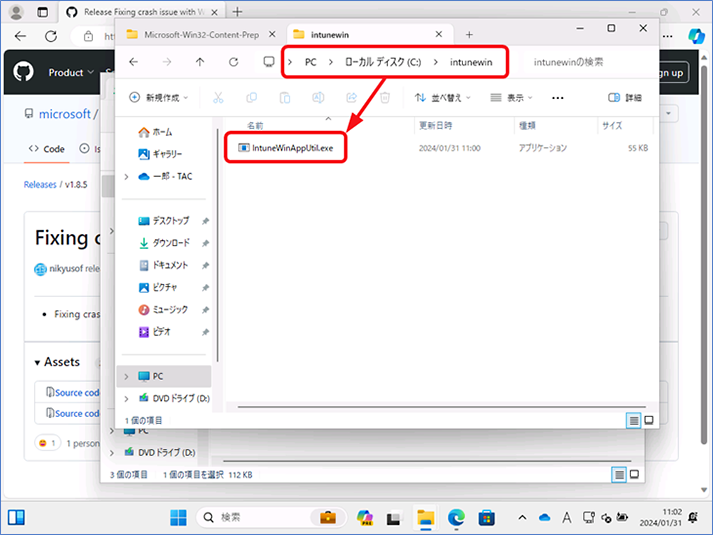Expand the PC node in navigation pane
713x535 pixels.
(126, 376)
